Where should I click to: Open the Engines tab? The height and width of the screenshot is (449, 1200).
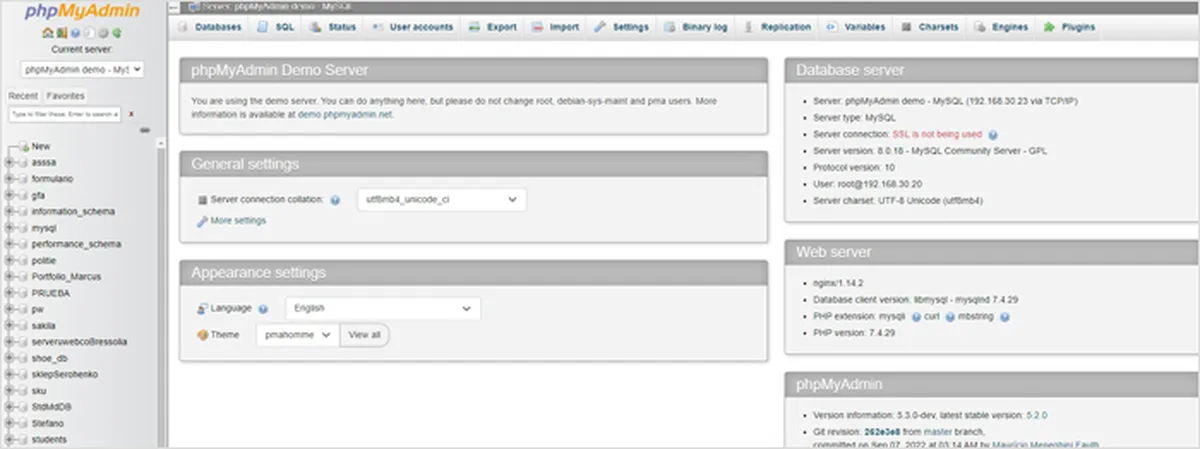coord(1001,27)
